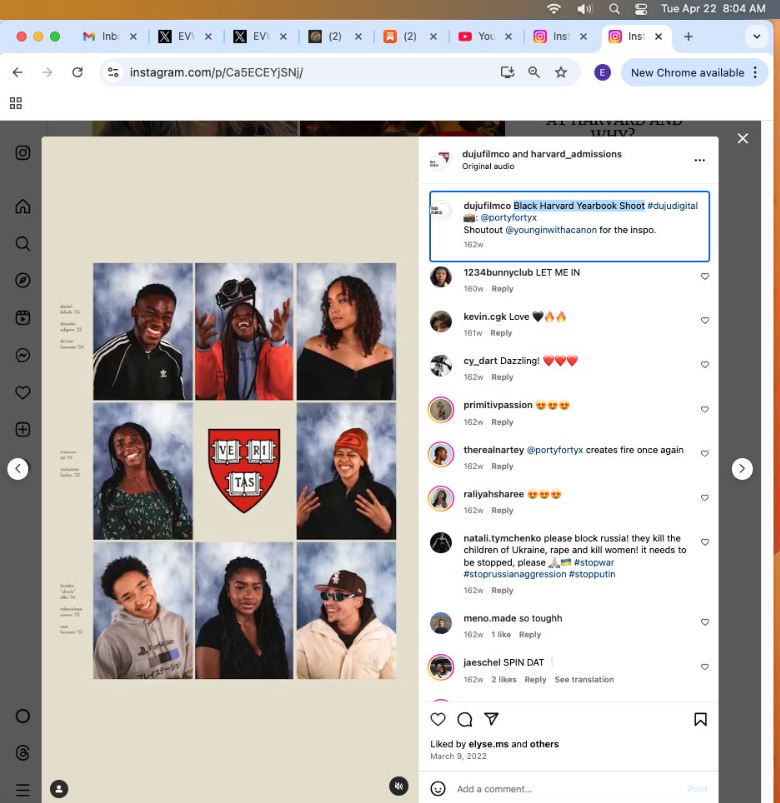Open harvard_admissions profile in header
Image resolution: width=780 pixels, height=803 pixels.
[x=576, y=154]
